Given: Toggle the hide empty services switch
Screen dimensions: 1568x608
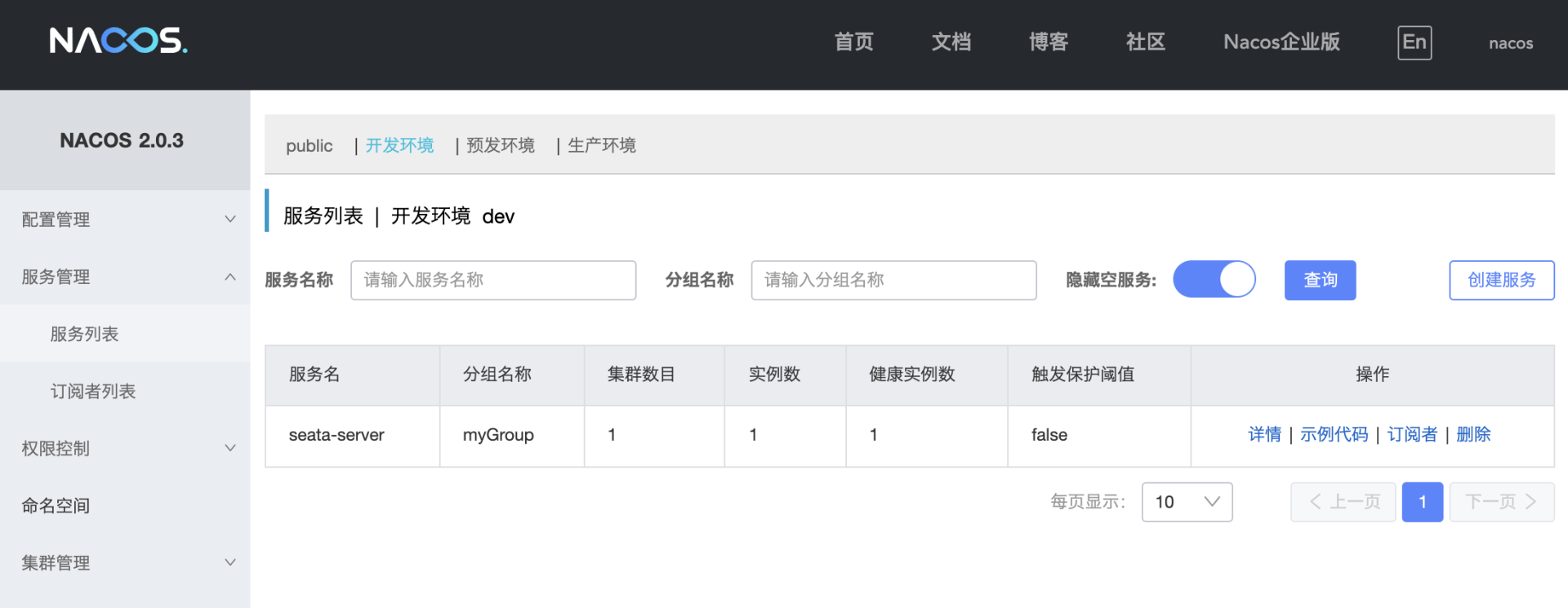Looking at the screenshot, I should pyautogui.click(x=1214, y=280).
